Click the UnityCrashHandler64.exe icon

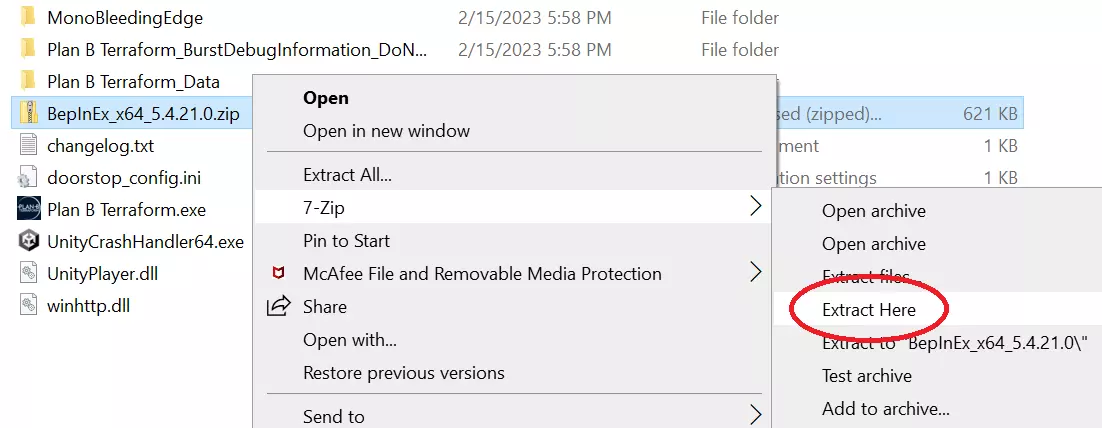(x=28, y=242)
